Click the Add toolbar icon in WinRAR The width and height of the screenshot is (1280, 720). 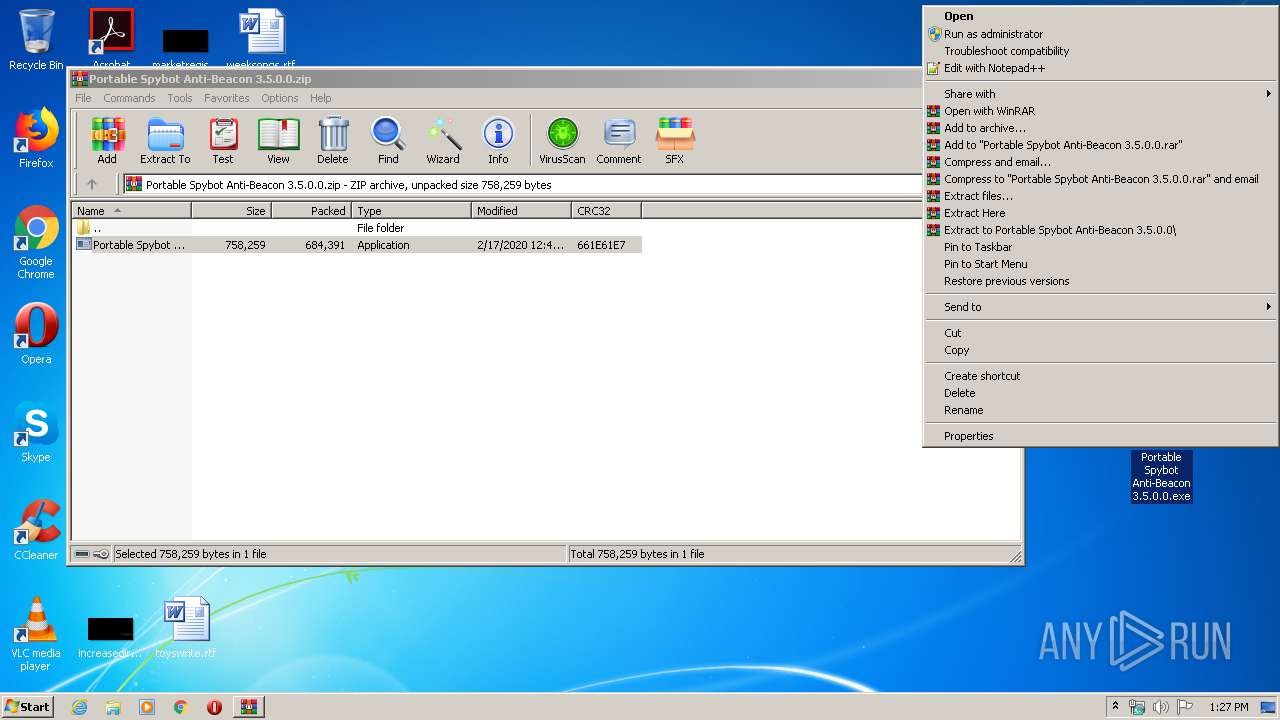(107, 141)
